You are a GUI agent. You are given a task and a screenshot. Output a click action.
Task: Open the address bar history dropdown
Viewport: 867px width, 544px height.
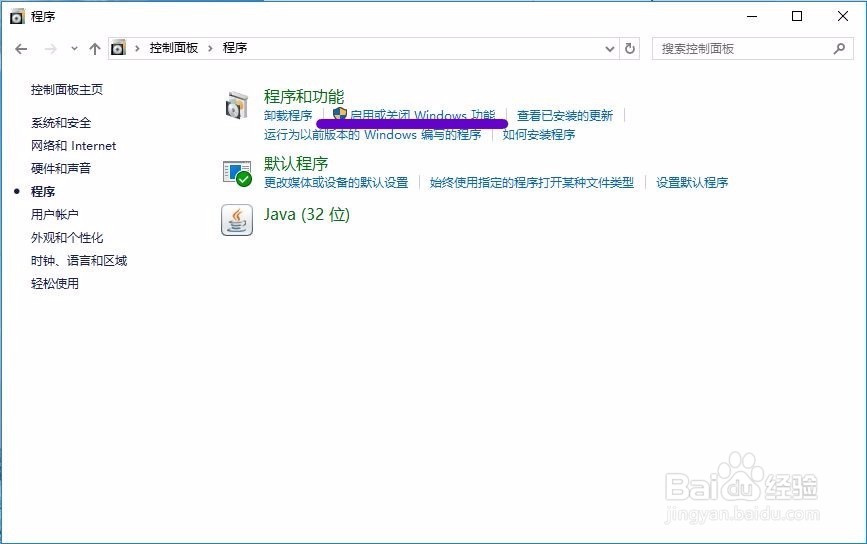pos(609,49)
